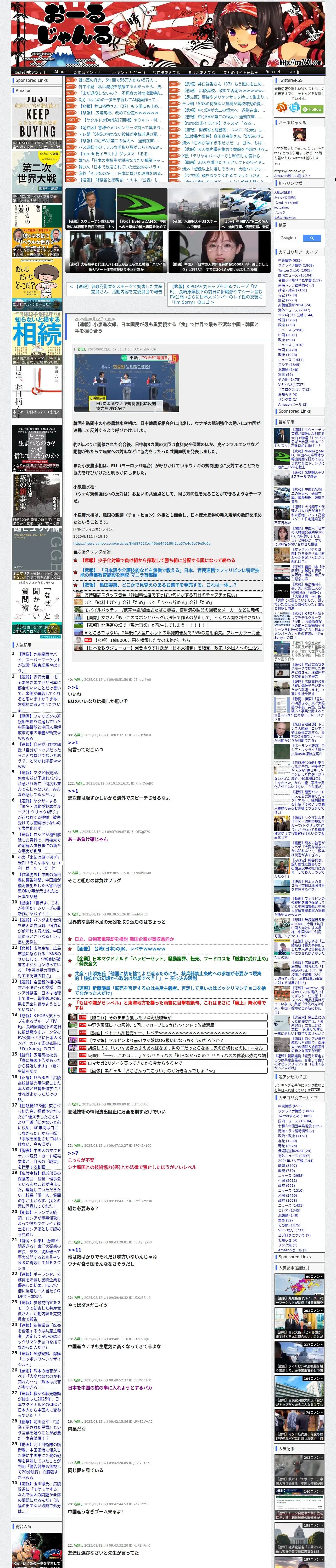Open the 人材開発補助金 news thumbnail
Image resolution: width=336 pixels, height=1568 pixels.
(x=219, y=251)
